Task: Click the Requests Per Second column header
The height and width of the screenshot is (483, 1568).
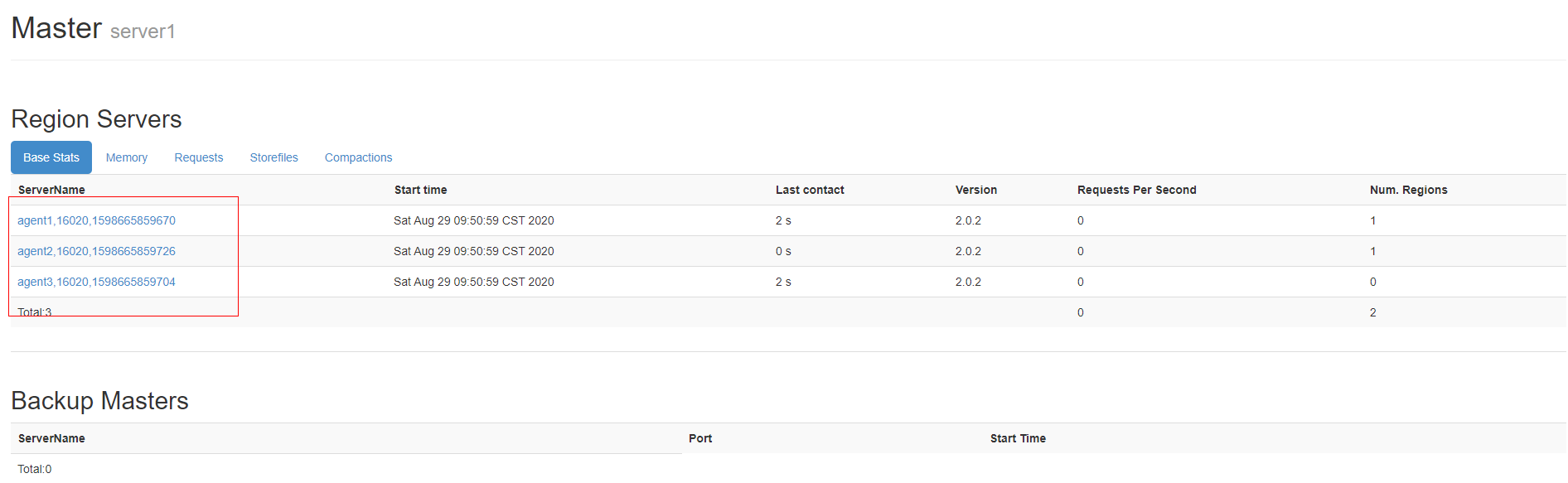Action: pyautogui.click(x=1137, y=190)
